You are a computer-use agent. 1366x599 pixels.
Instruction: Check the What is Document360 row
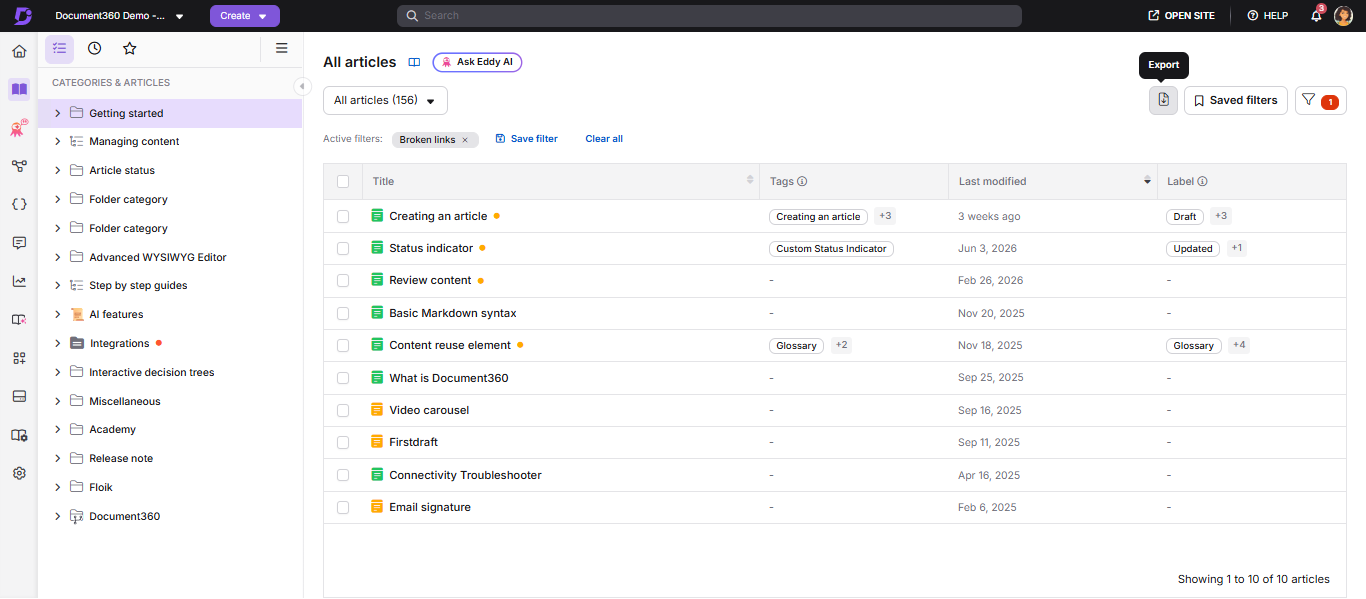[x=343, y=378]
